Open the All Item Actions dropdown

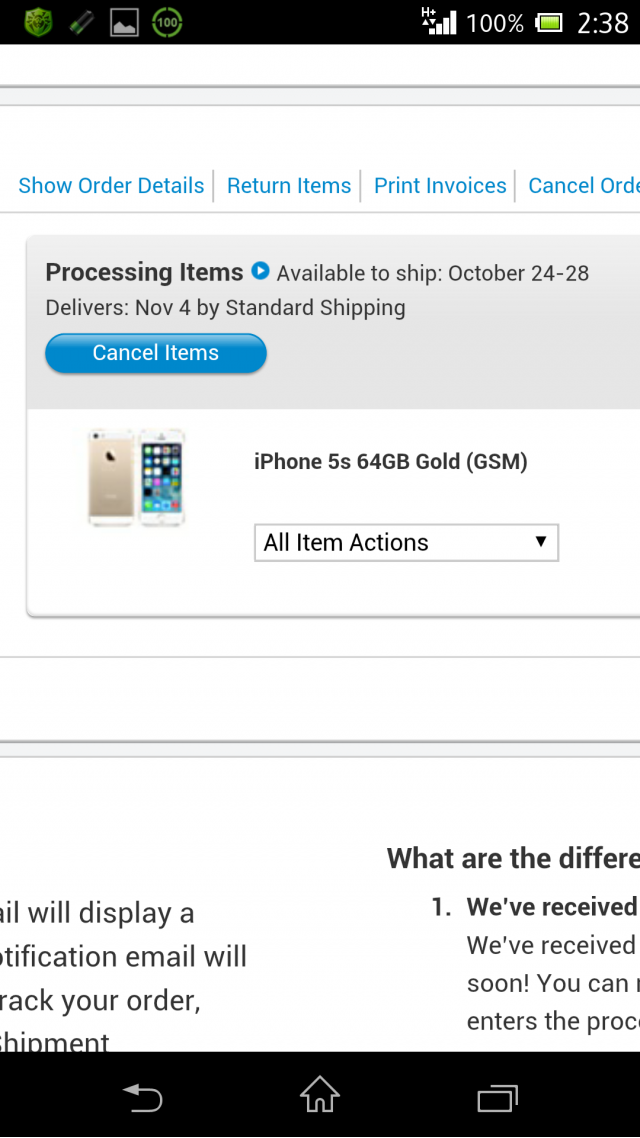[x=406, y=543]
